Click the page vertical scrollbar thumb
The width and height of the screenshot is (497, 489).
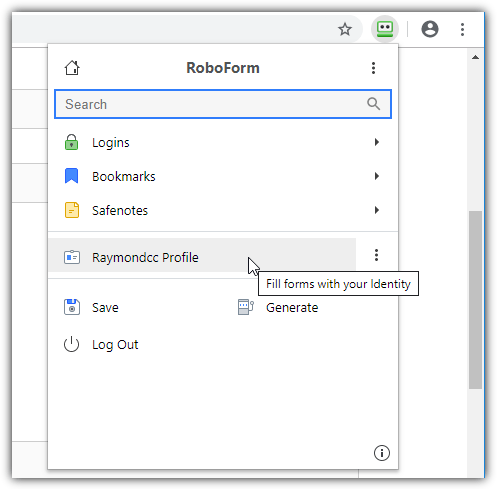[x=475, y=299]
